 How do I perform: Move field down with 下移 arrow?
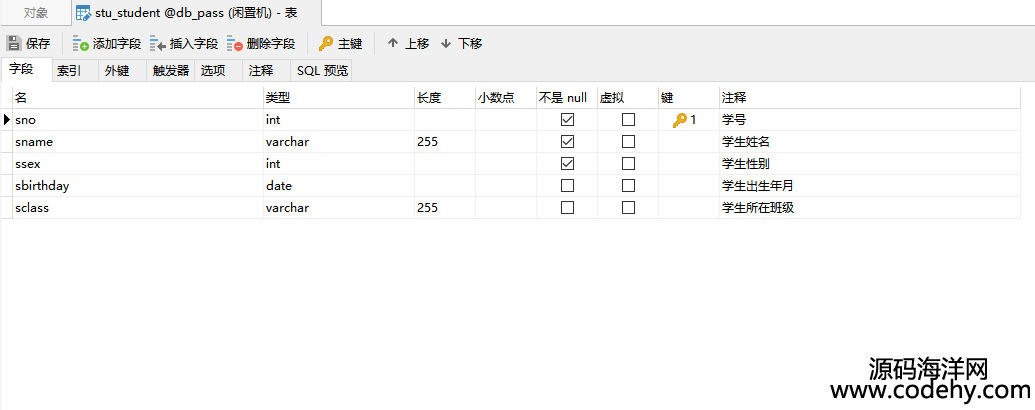[446, 44]
